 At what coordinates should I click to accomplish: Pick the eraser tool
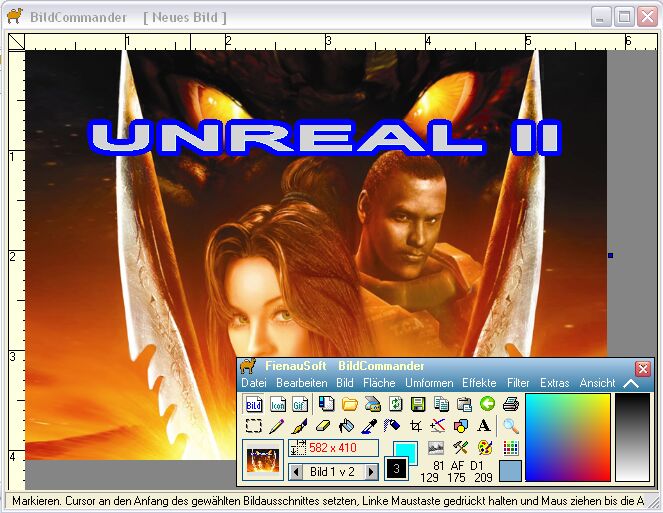point(323,426)
